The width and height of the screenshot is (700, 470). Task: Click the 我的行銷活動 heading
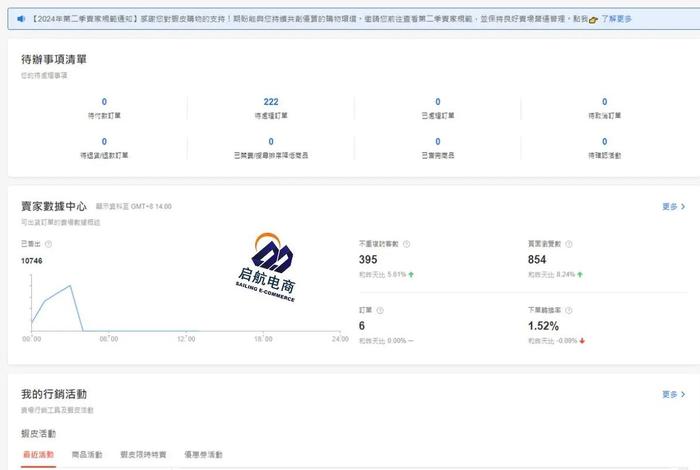click(x=54, y=394)
